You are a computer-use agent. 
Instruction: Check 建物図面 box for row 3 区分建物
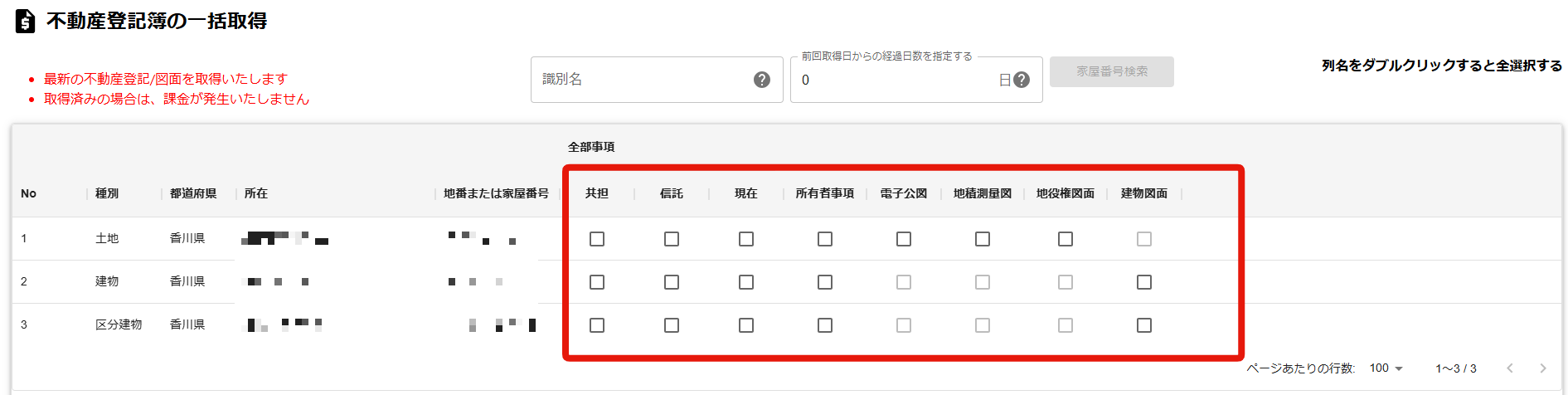pyautogui.click(x=1144, y=325)
